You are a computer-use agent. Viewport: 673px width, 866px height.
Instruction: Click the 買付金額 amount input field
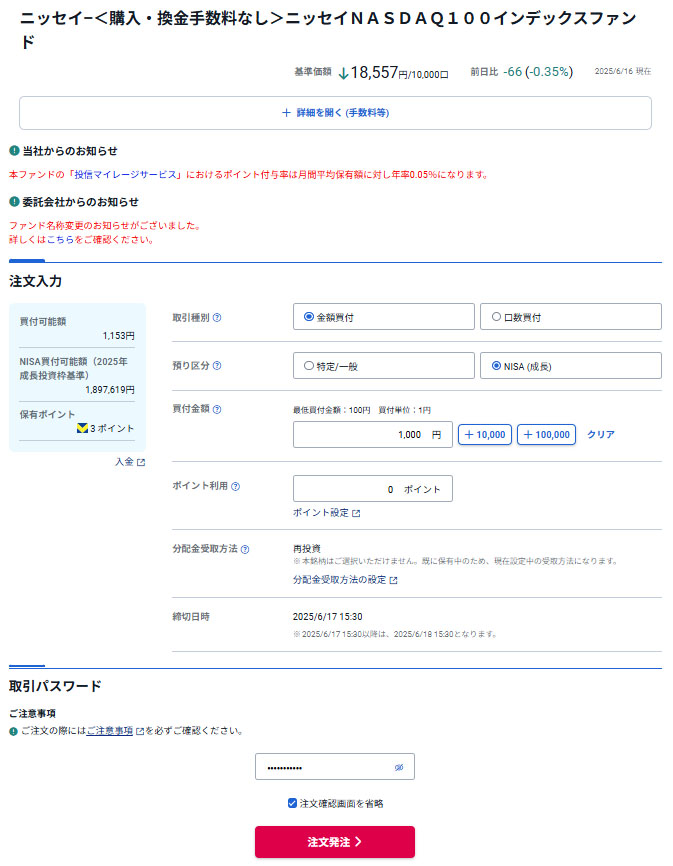[372, 435]
